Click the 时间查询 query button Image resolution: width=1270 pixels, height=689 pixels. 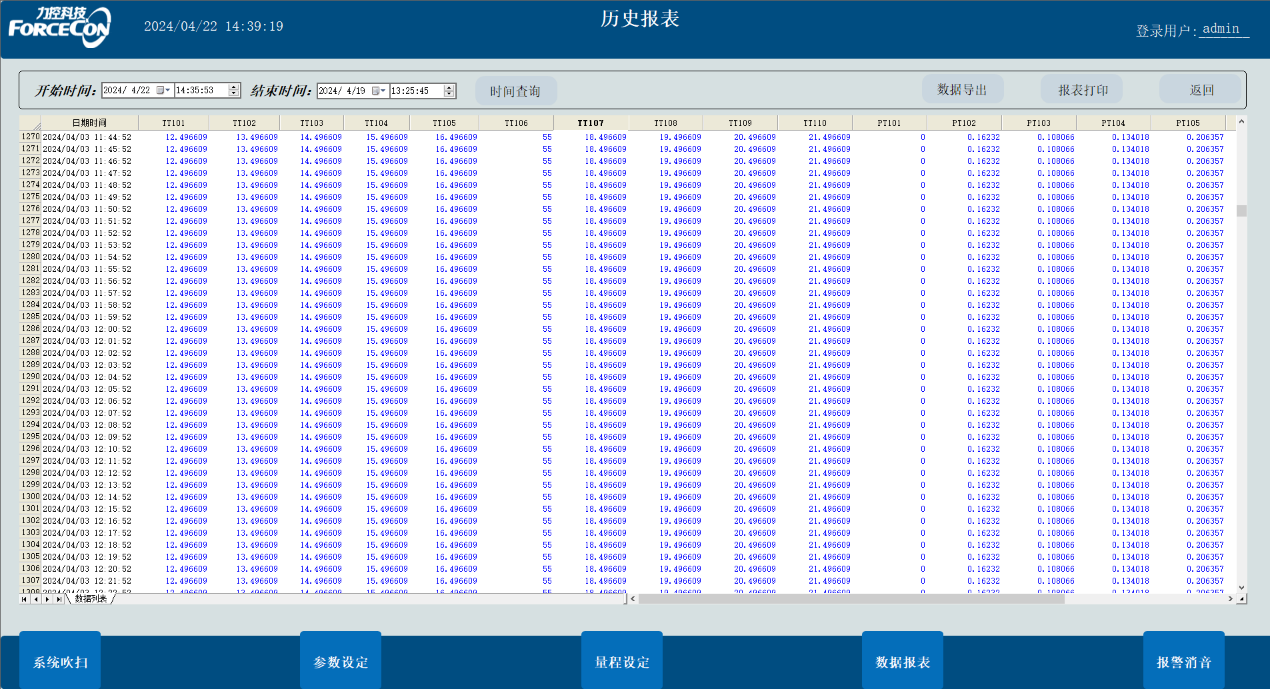tap(515, 91)
